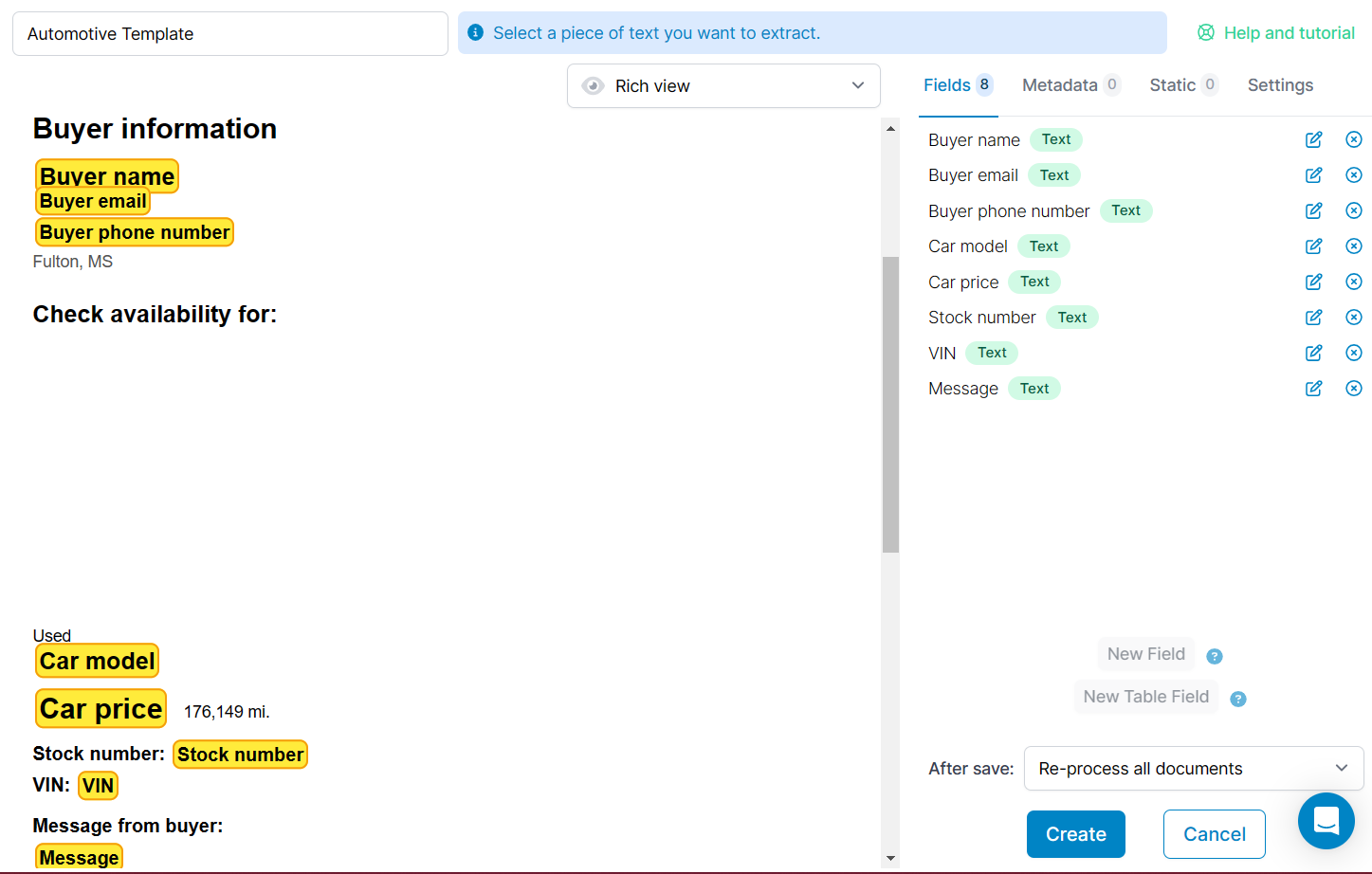The width and height of the screenshot is (1372, 874).
Task: Open the Settings tab
Action: tap(1280, 84)
